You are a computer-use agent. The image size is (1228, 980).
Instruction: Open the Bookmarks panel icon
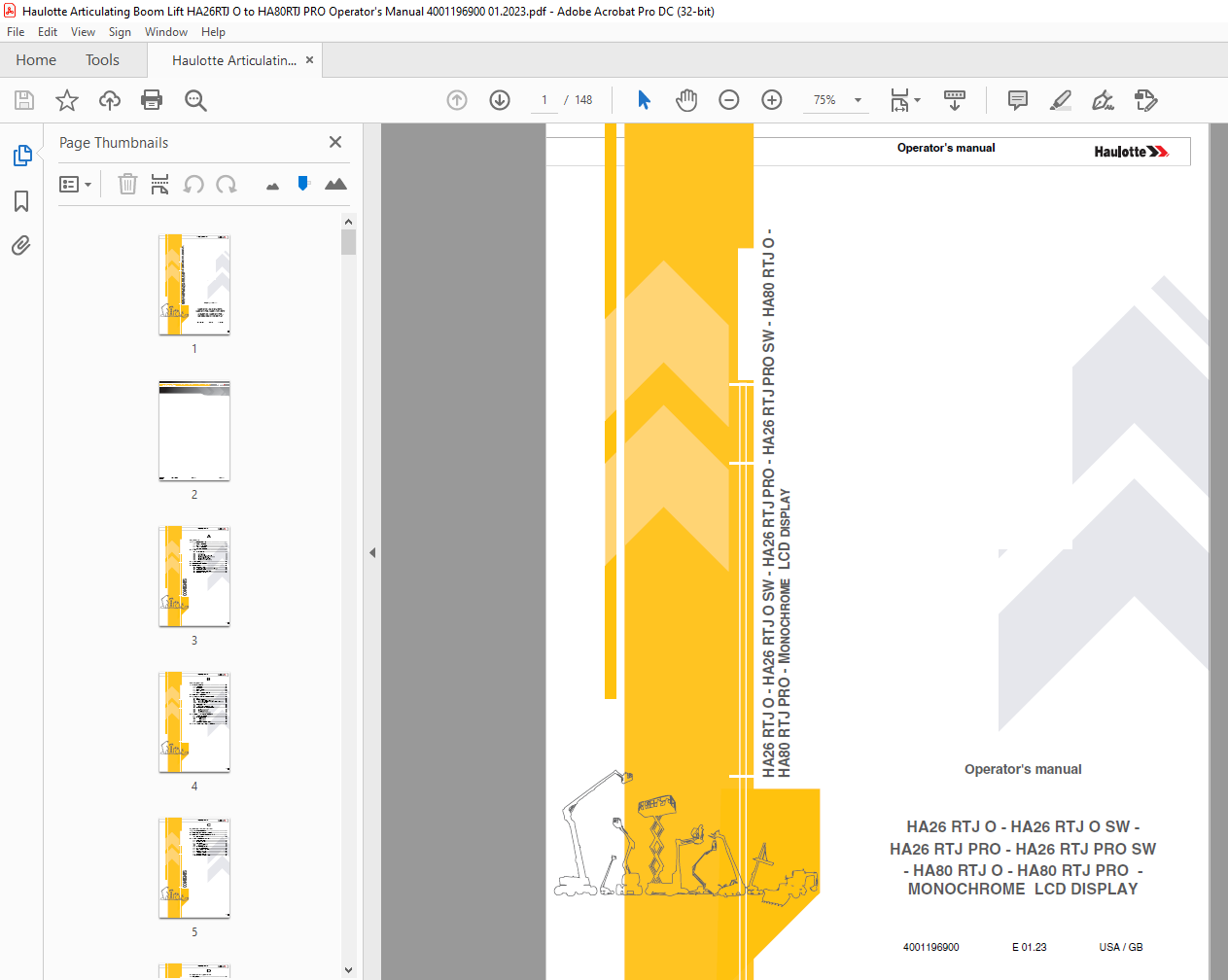[x=21, y=201]
